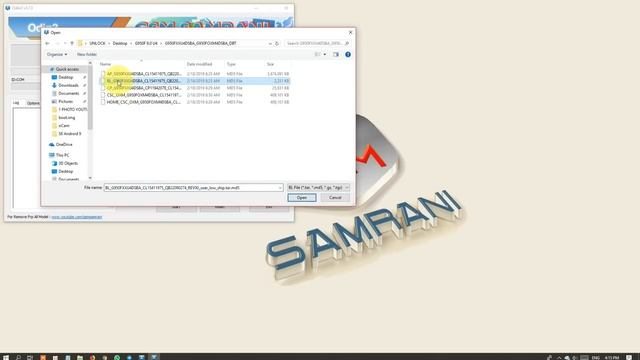The image size is (640, 360).
Task: Create a New folder
Action: pos(87,54)
